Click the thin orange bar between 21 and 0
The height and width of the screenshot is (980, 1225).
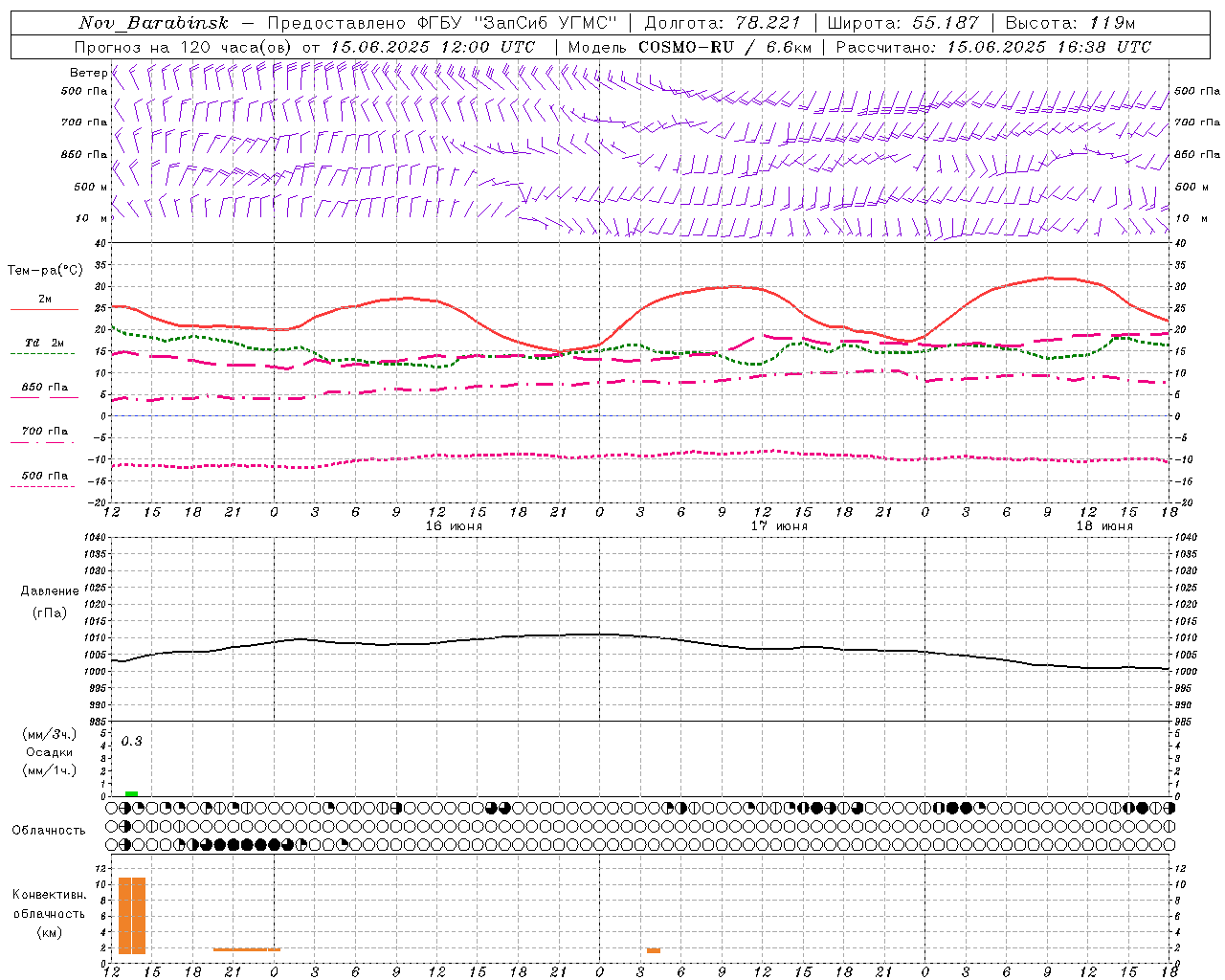click(x=247, y=949)
